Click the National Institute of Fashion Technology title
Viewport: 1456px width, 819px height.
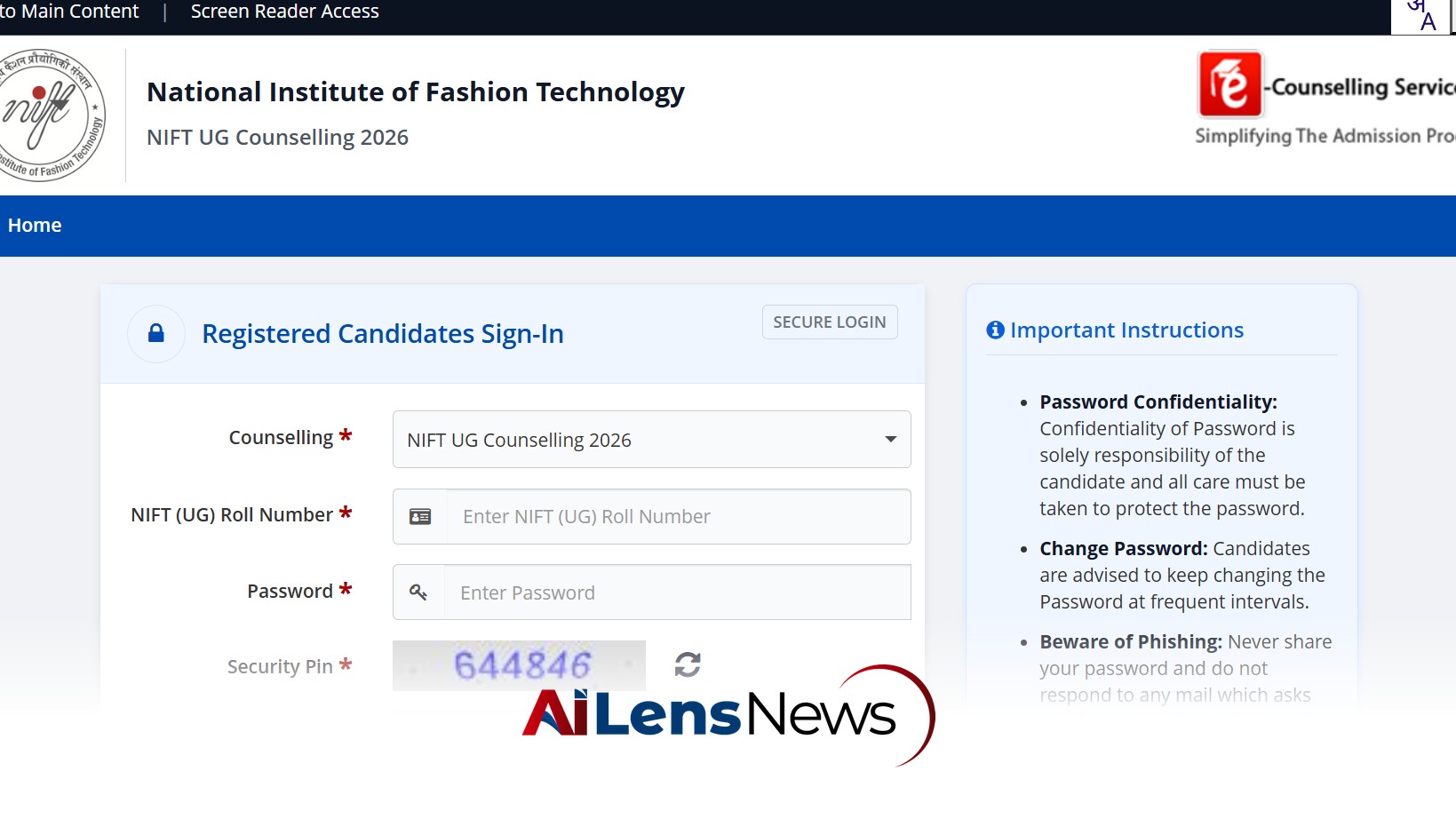click(416, 91)
